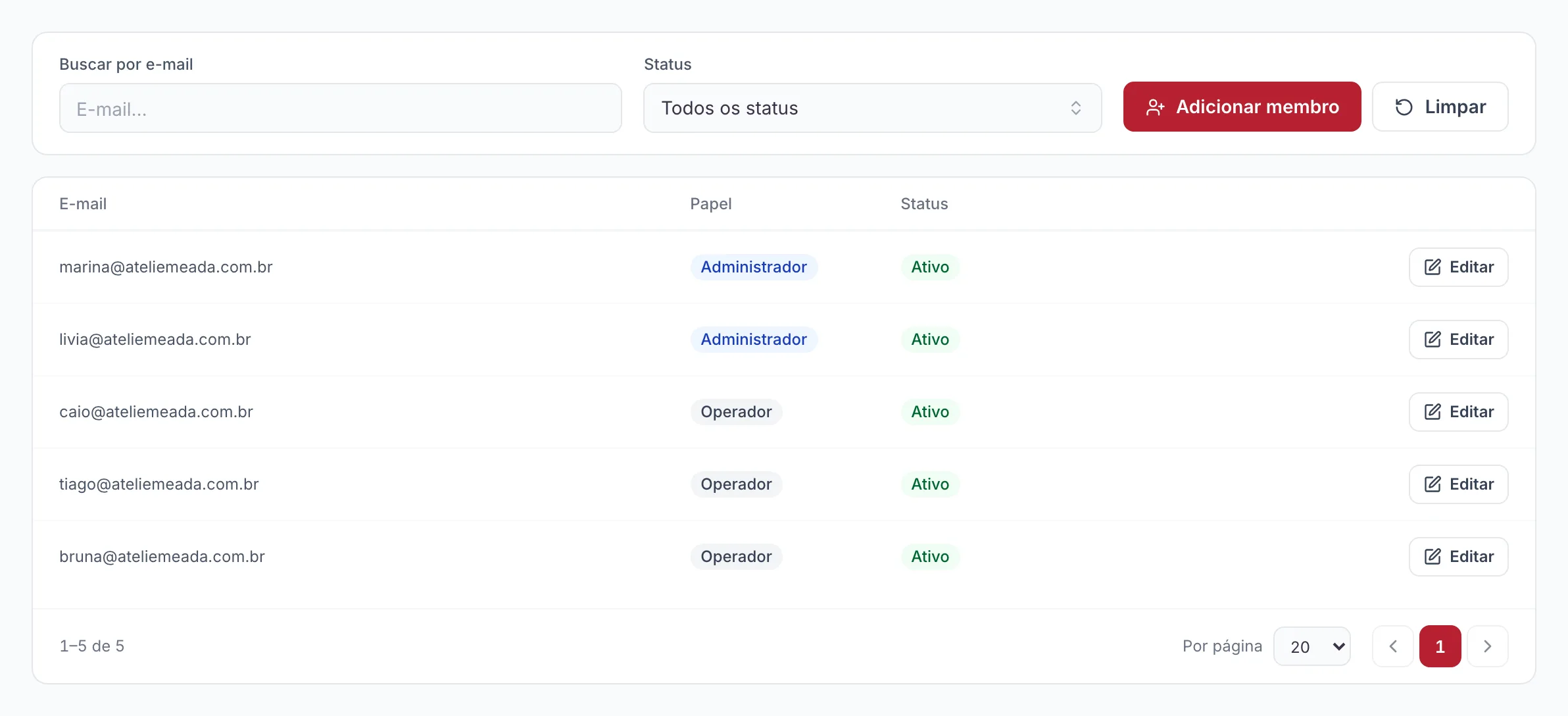This screenshot has height=716, width=1568.
Task: Click bruna's Operador role badge
Action: click(736, 557)
